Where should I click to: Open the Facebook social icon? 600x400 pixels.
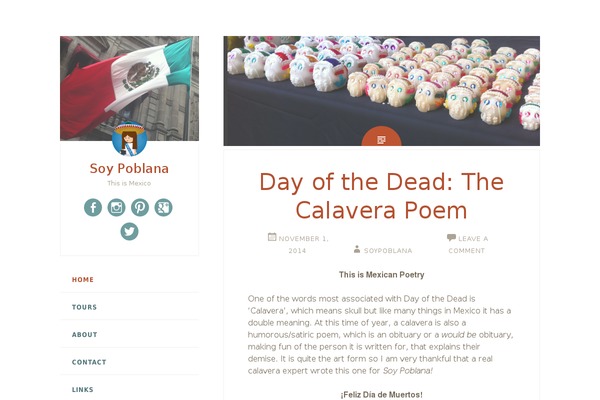93,207
